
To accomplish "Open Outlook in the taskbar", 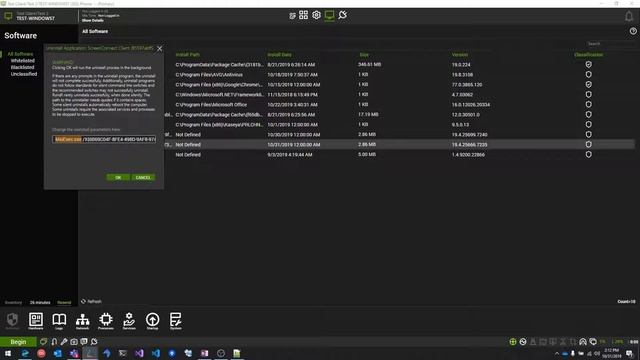I will click(58, 353).
